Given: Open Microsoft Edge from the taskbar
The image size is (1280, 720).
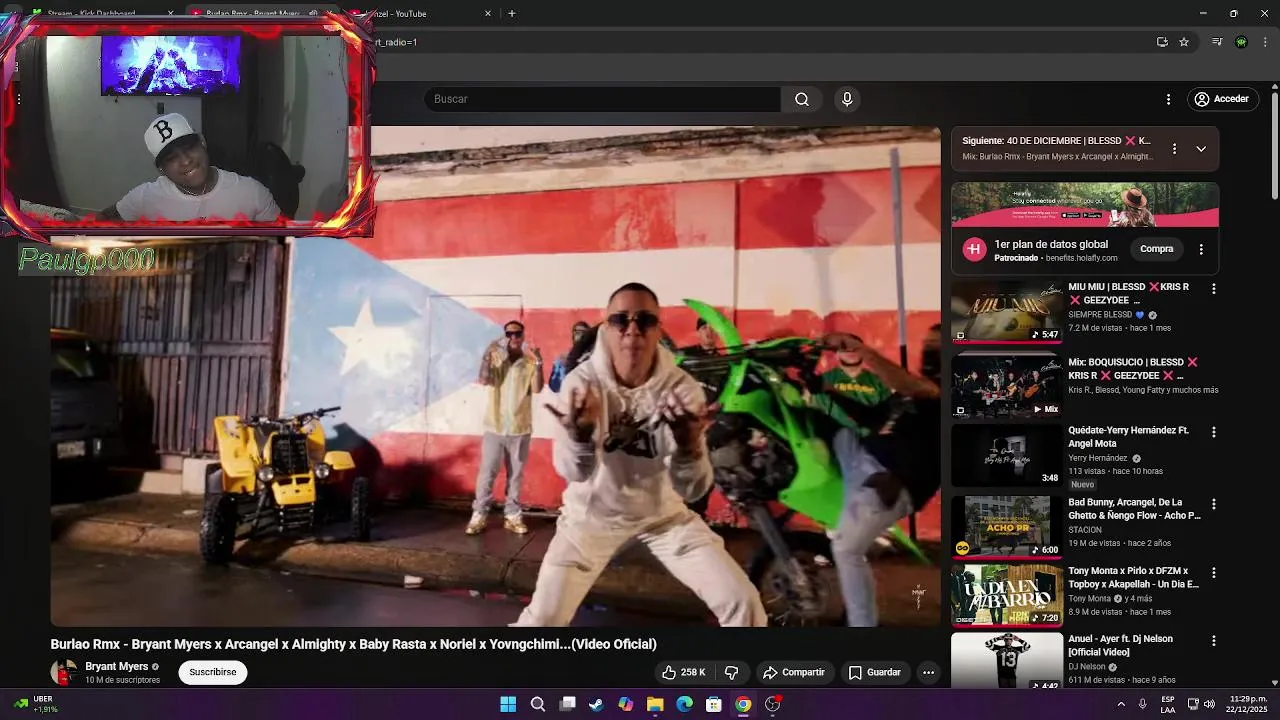Looking at the screenshot, I should point(684,704).
